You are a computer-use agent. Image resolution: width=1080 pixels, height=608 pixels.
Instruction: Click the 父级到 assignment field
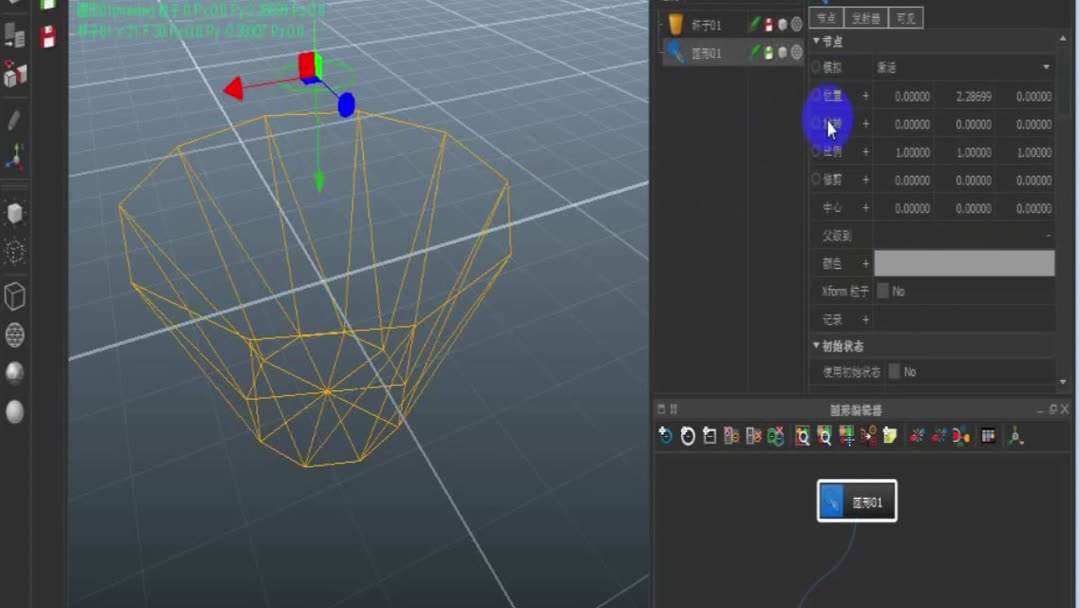(960, 235)
